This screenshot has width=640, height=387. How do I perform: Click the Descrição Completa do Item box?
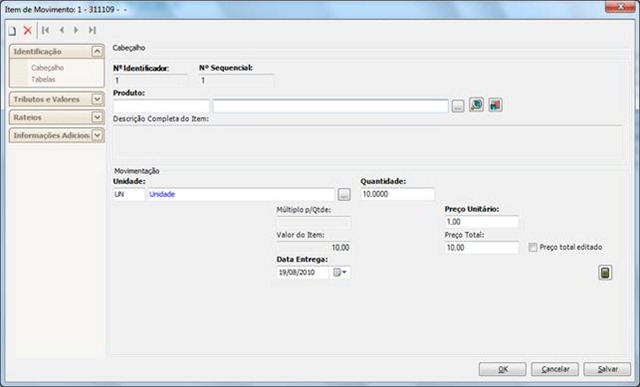coord(368,142)
